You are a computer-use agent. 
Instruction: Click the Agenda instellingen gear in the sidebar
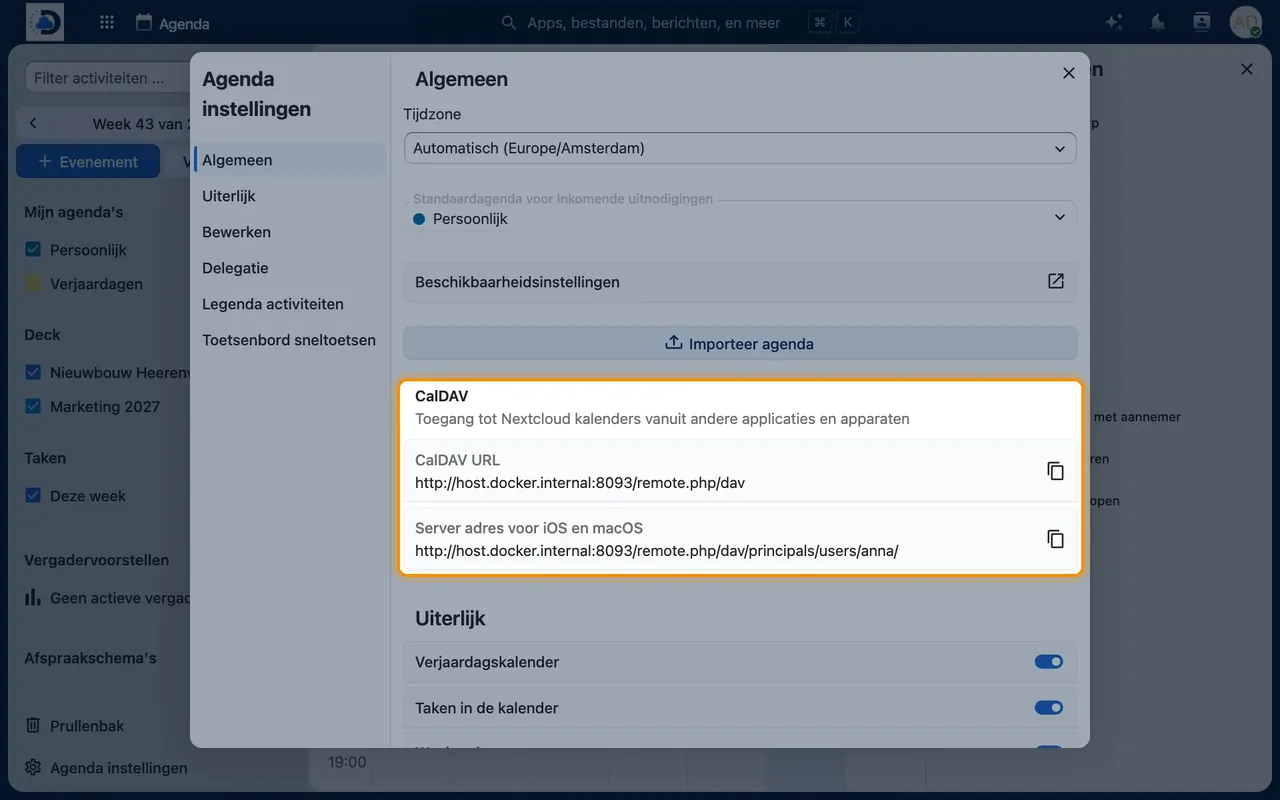click(x=33, y=768)
